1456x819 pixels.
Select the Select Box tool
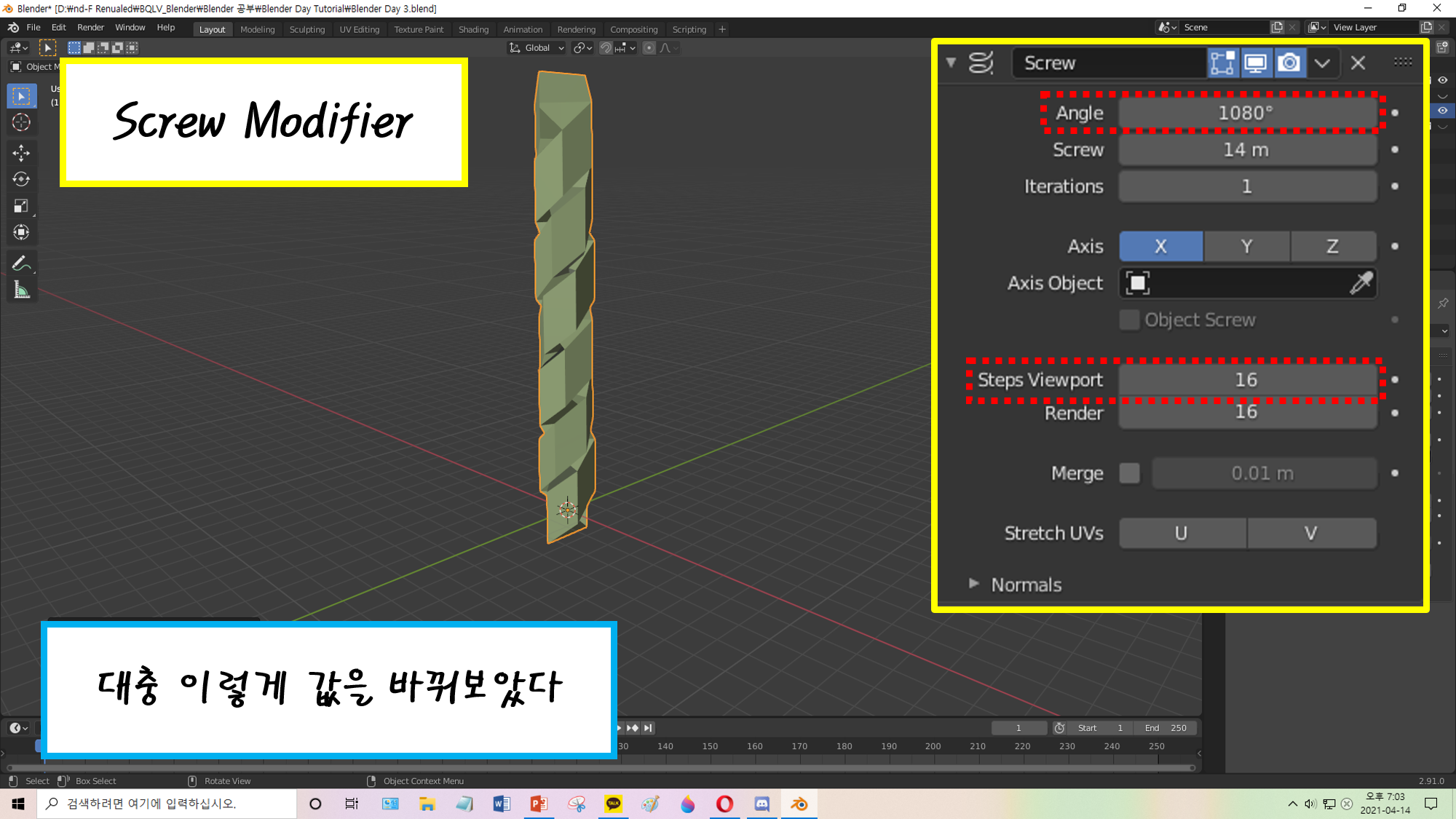21,96
